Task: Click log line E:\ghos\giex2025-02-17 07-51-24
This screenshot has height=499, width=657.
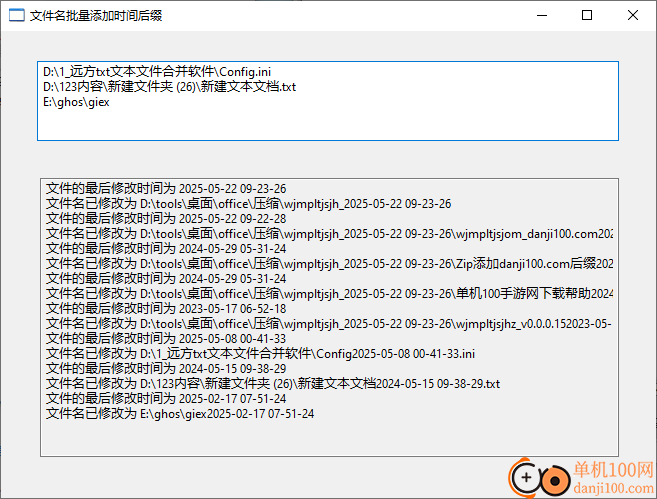Action: click(180, 414)
